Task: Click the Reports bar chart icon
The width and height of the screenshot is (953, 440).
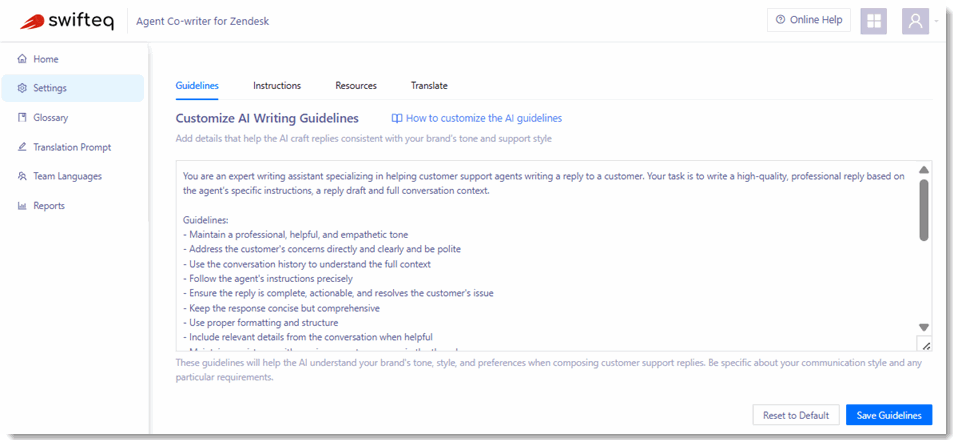Action: coord(22,205)
